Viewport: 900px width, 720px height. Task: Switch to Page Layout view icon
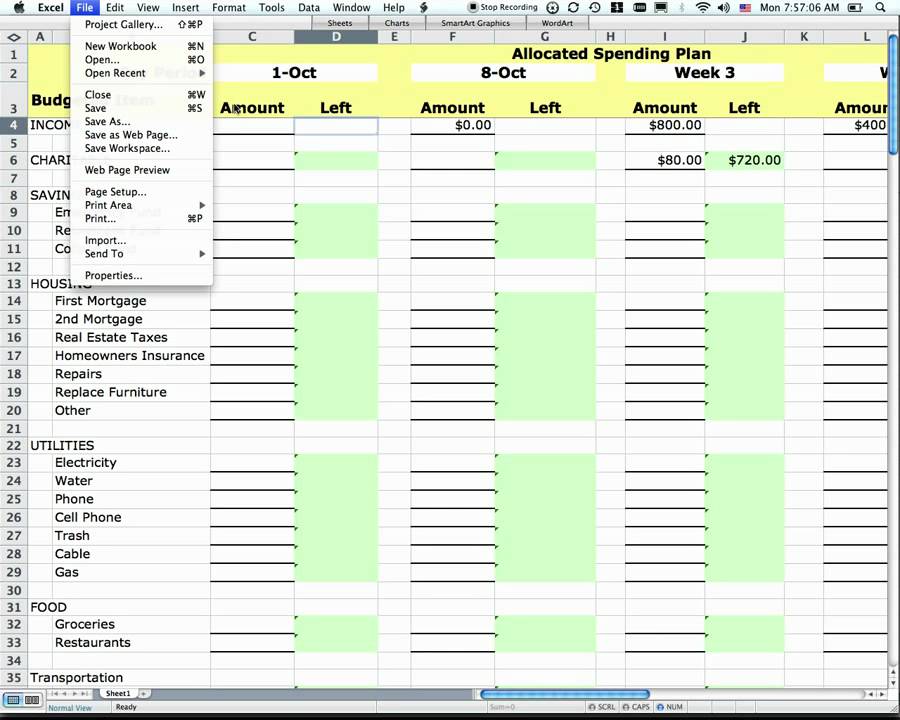point(32,700)
